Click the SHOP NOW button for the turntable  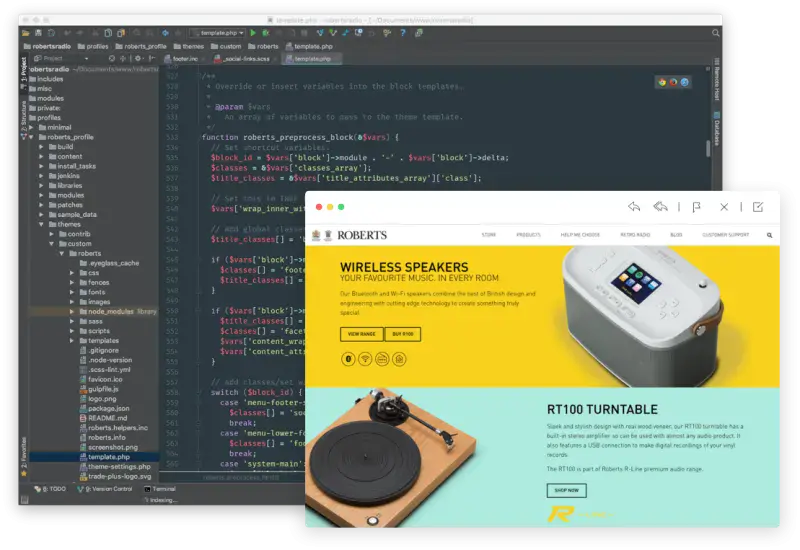pos(566,490)
